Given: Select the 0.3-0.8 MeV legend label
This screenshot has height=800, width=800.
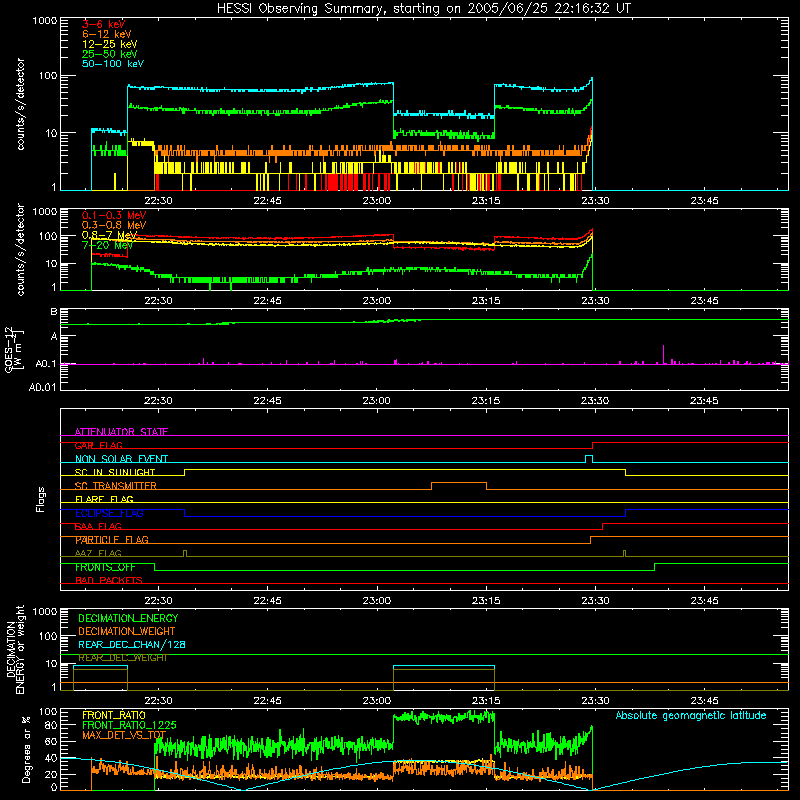Looking at the screenshot, I should 114,225.
